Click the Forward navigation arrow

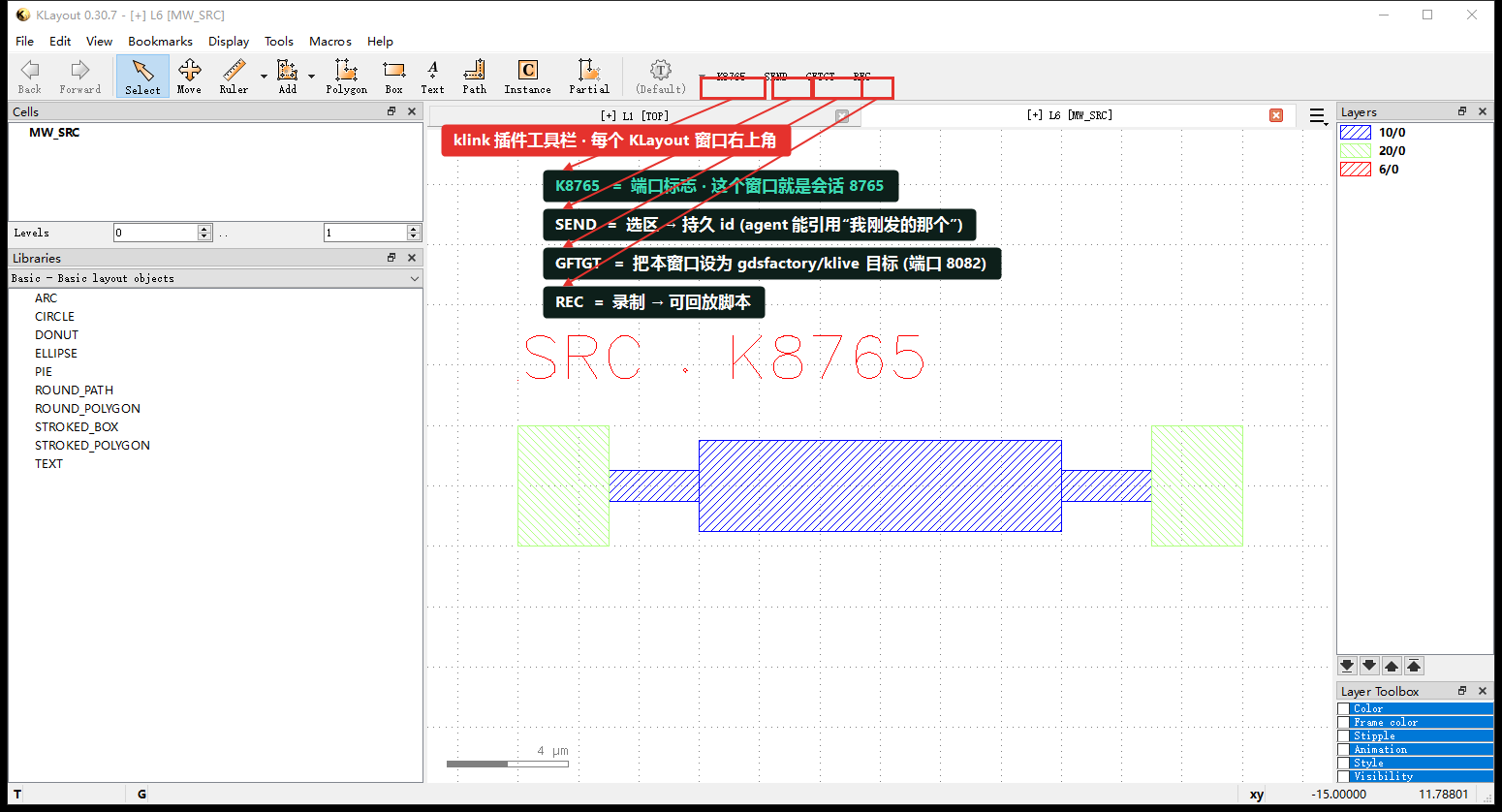pos(79,77)
